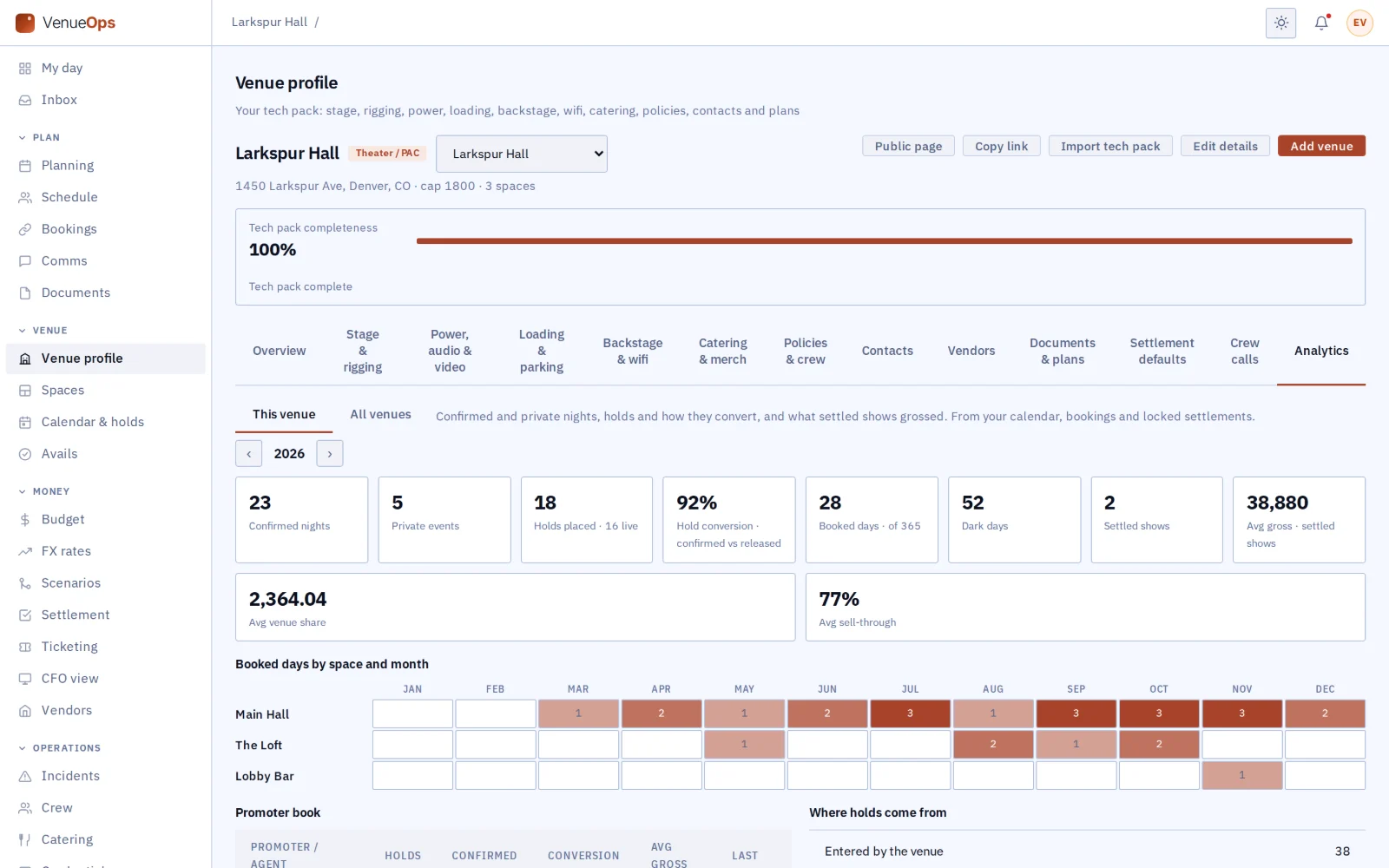
Task: Switch to the Contacts tab
Action: (x=887, y=351)
